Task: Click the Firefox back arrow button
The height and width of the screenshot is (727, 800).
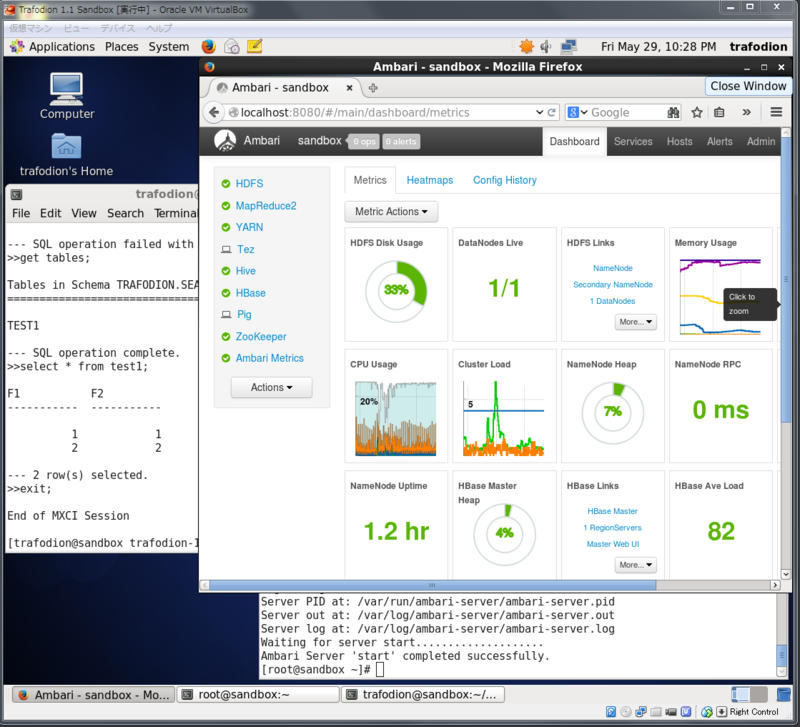Action: 214,112
